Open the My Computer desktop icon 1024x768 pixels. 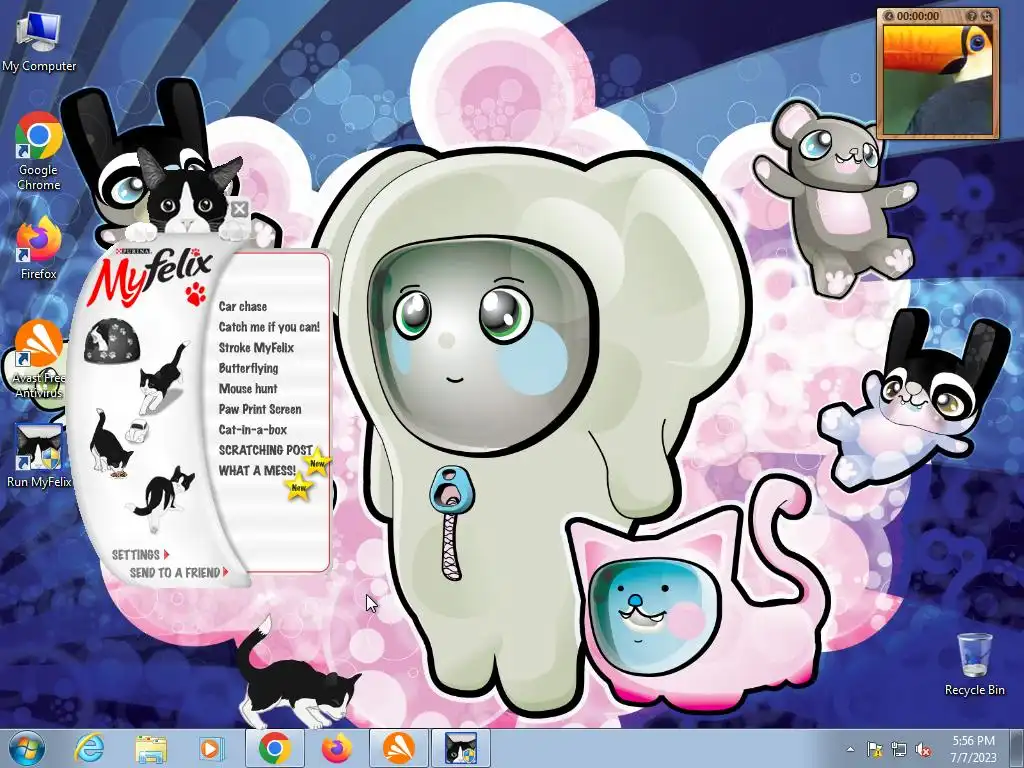[39, 42]
